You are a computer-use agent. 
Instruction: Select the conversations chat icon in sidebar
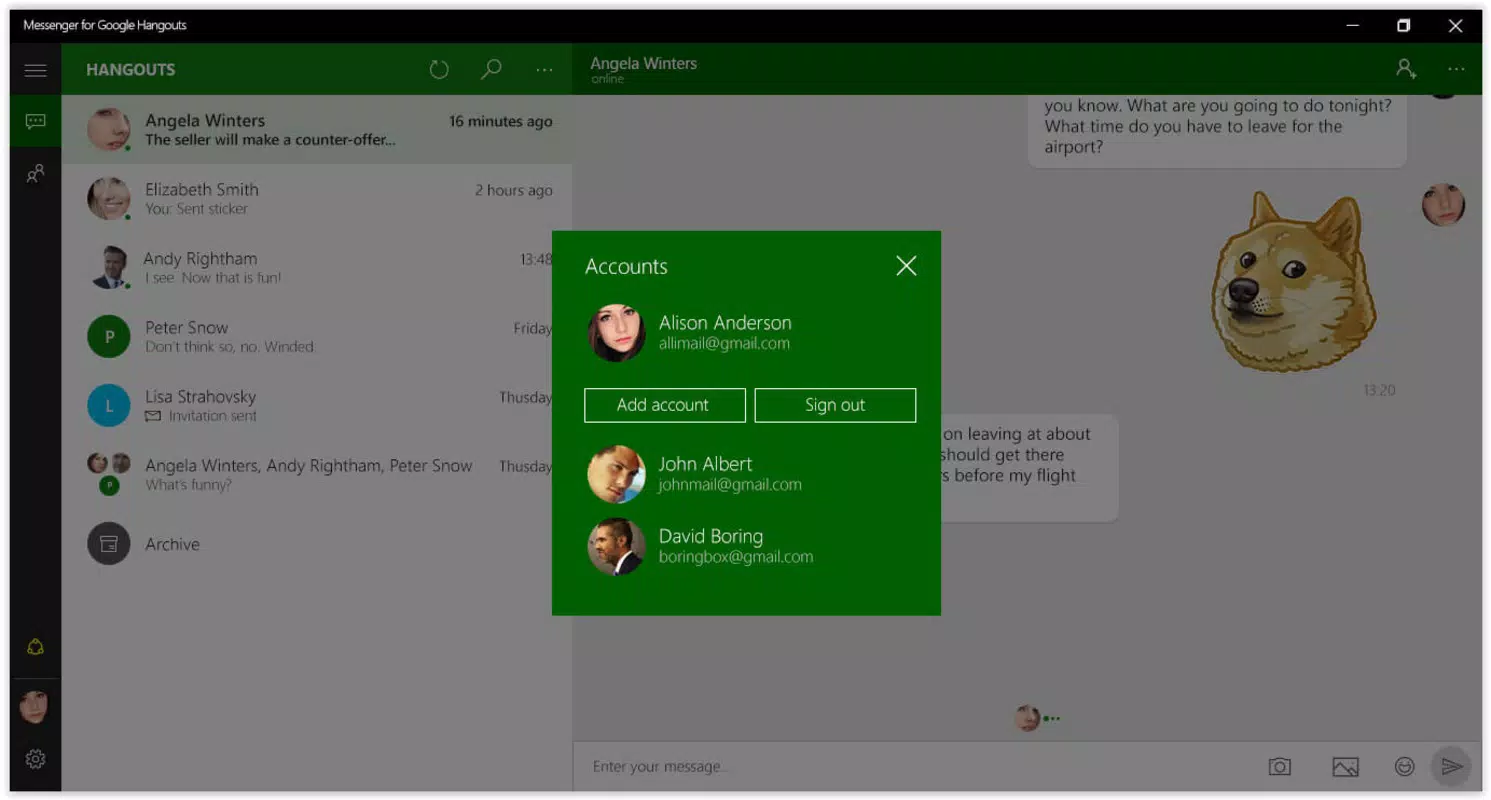point(36,122)
